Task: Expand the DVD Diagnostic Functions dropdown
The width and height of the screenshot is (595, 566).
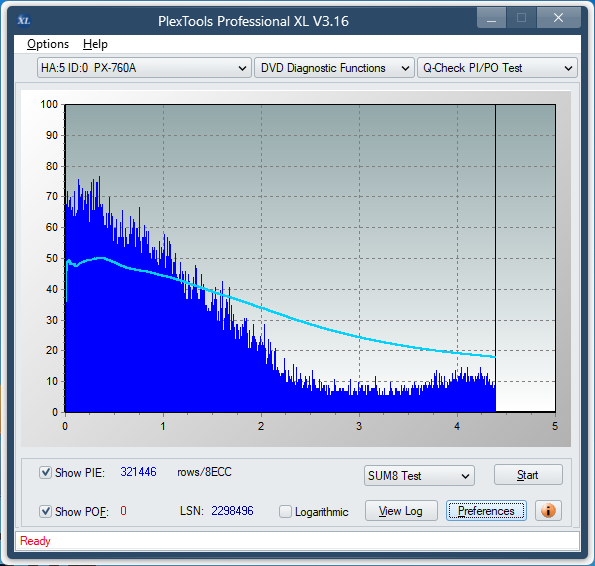Action: (334, 68)
